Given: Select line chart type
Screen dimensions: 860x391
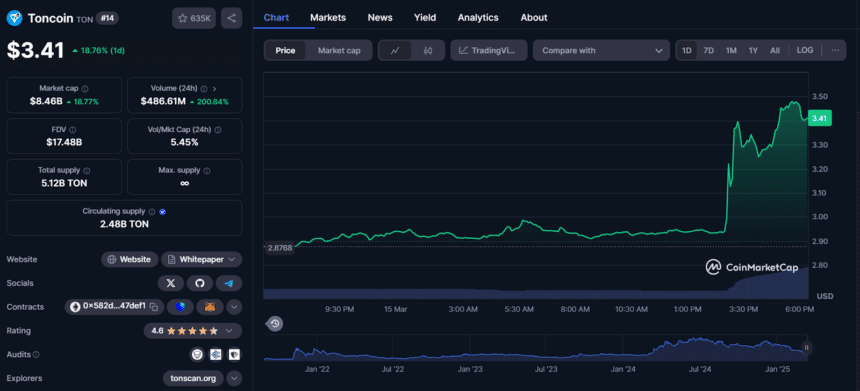Looking at the screenshot, I should coord(395,50).
